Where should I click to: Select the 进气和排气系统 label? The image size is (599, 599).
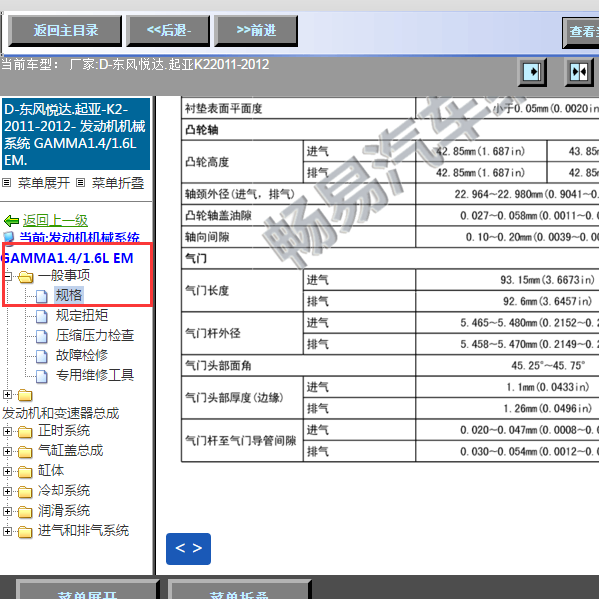83,531
